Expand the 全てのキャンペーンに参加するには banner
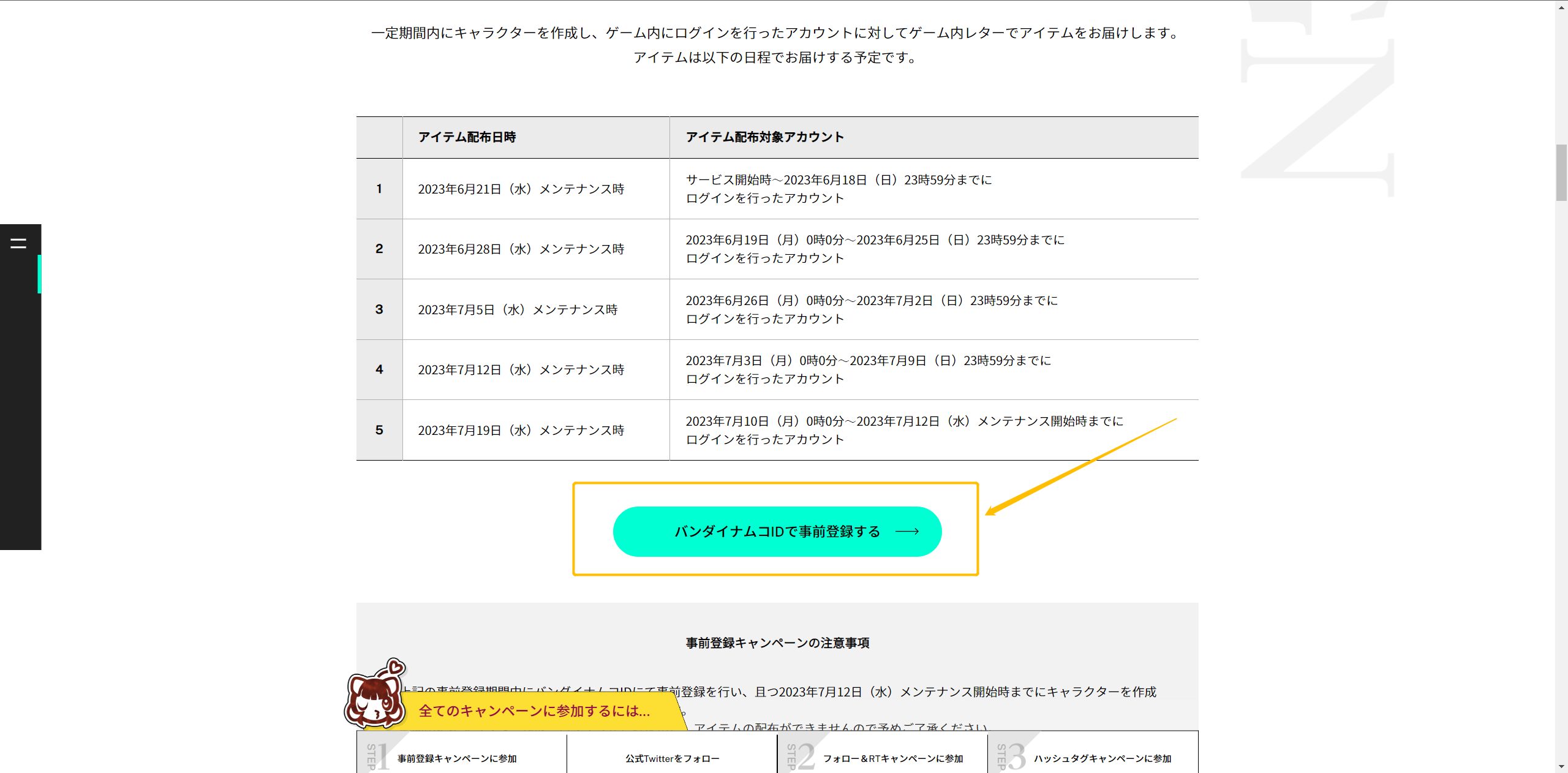1568x773 pixels. (x=534, y=711)
